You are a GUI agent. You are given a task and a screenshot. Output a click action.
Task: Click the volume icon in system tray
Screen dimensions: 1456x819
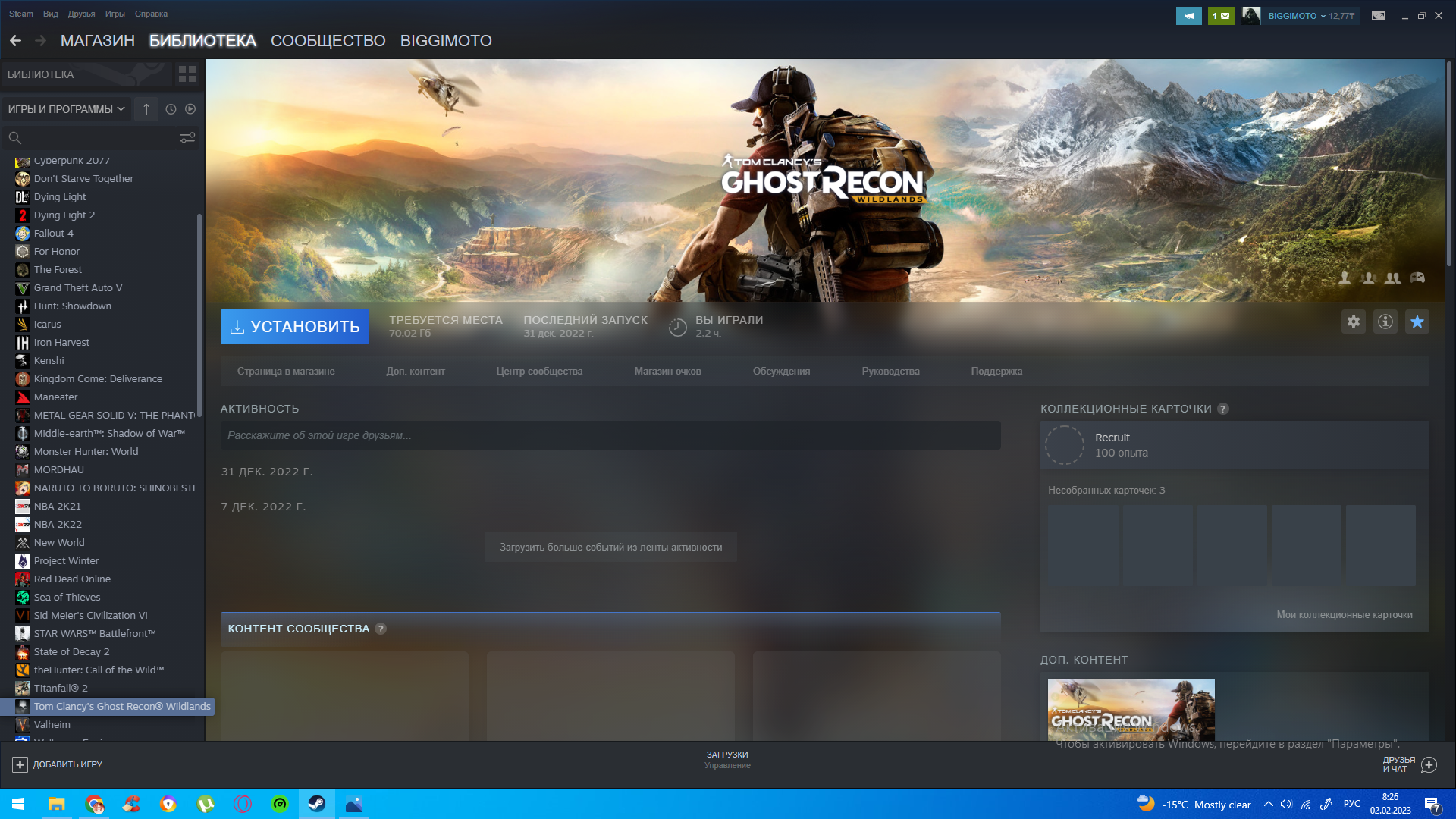click(1286, 804)
